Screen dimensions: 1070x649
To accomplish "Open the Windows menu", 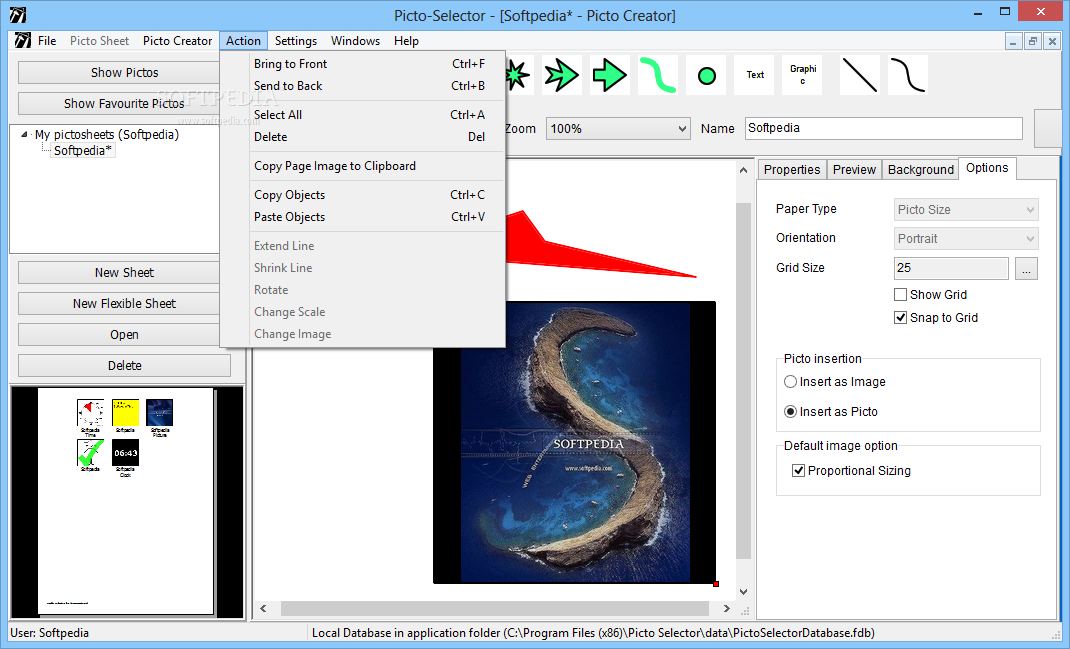I will pyautogui.click(x=356, y=41).
